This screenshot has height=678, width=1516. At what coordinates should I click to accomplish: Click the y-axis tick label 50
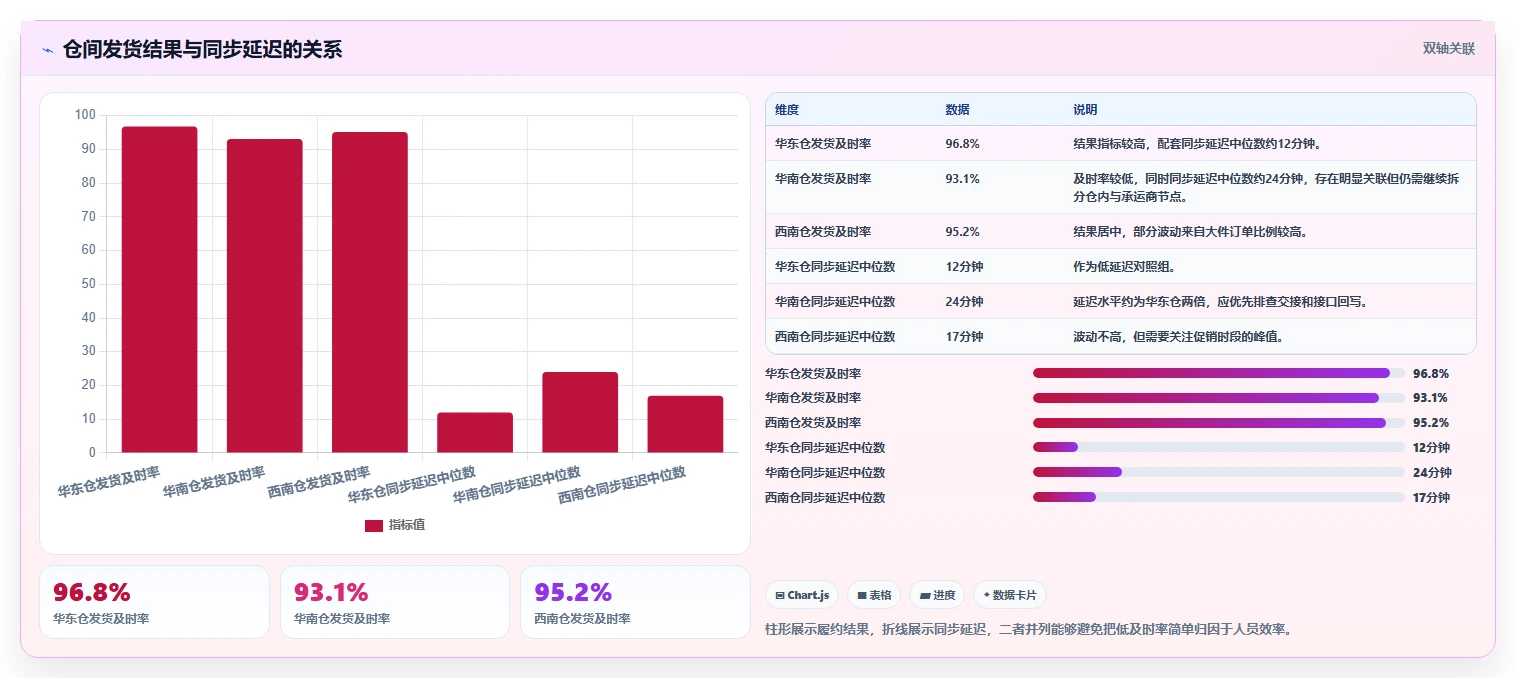pos(89,284)
